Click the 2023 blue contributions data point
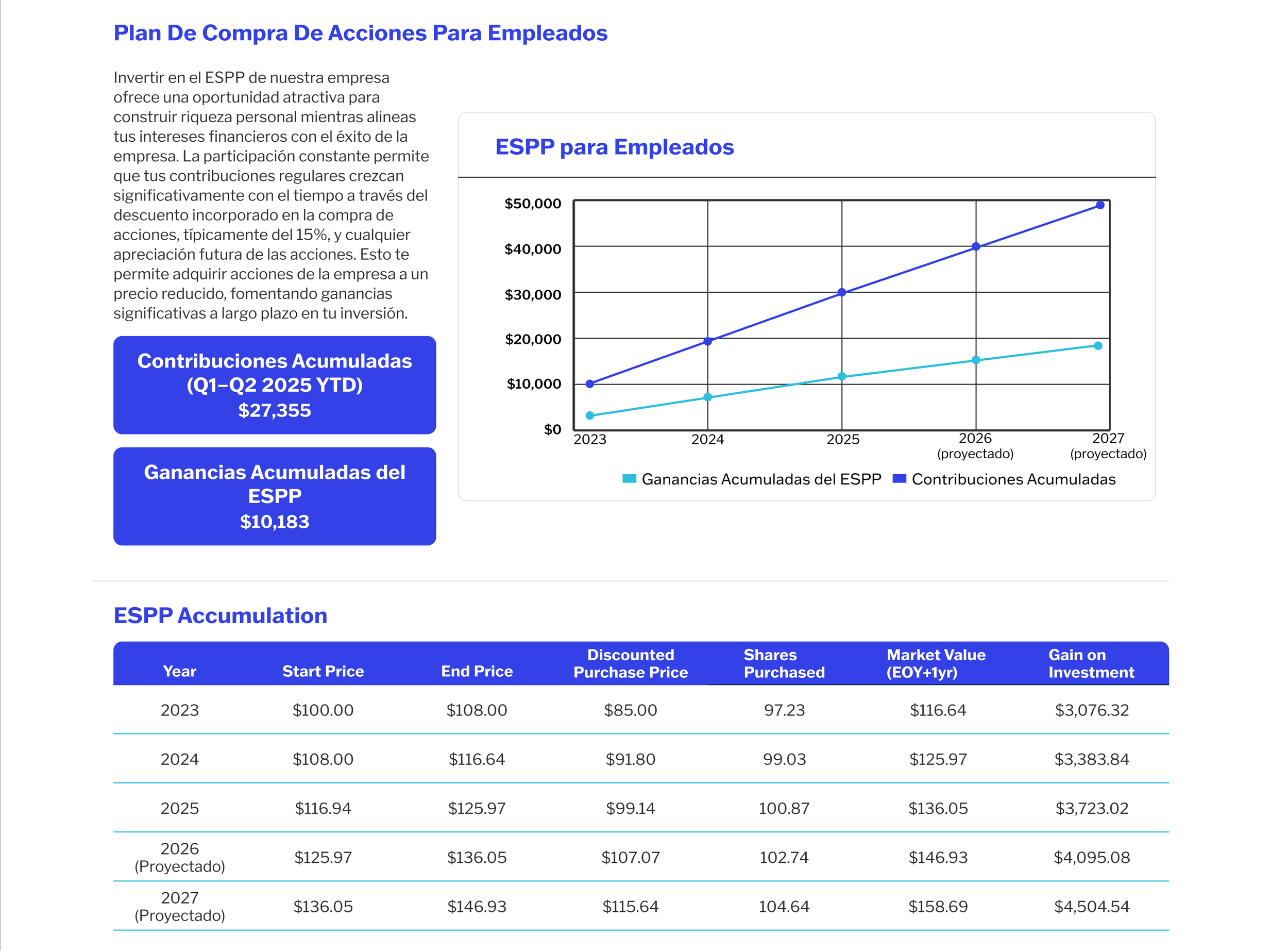The height and width of the screenshot is (951, 1288). (589, 383)
